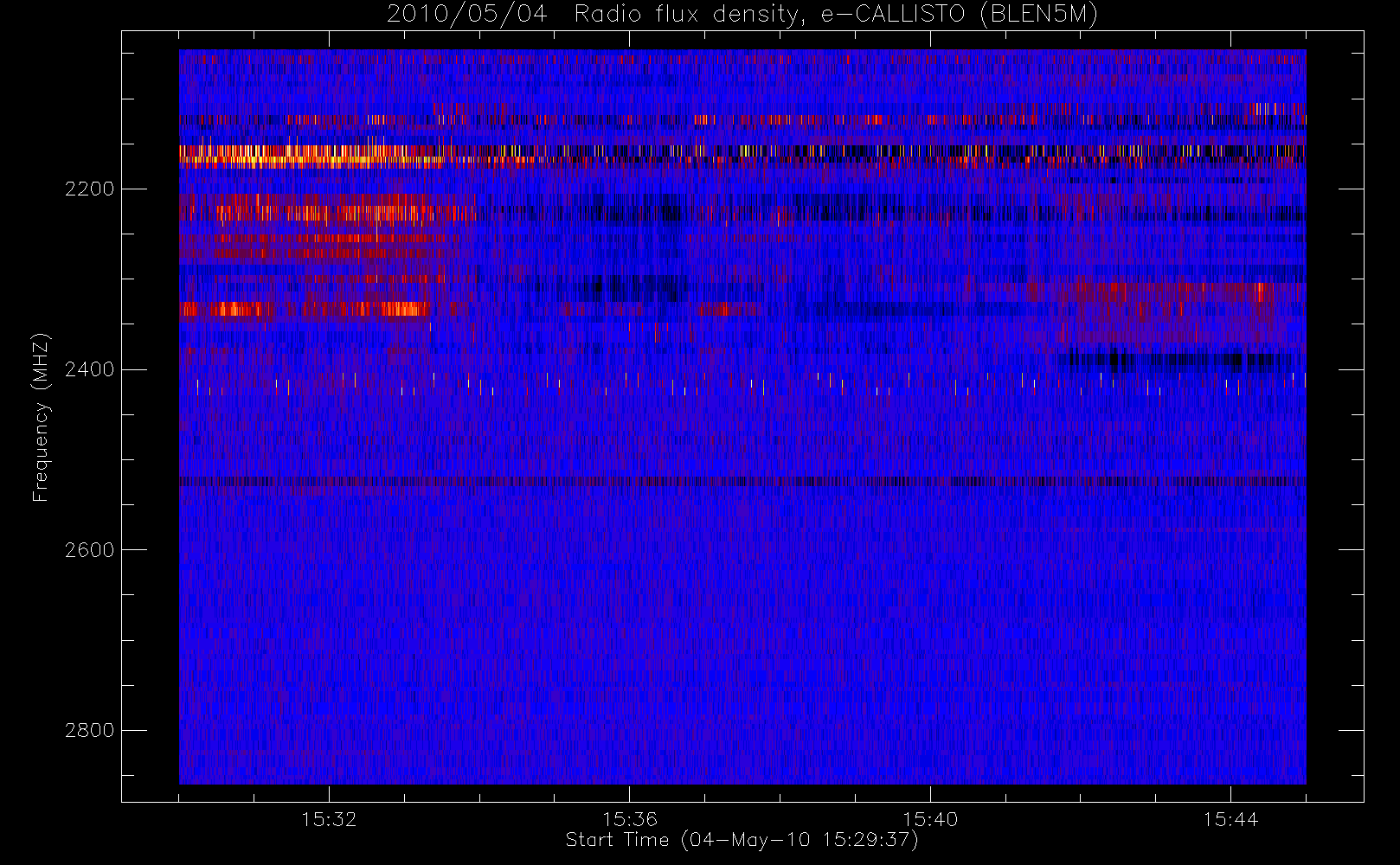The width and height of the screenshot is (1400, 865).
Task: Click the 15:36 time tick label
Action: click(x=630, y=818)
